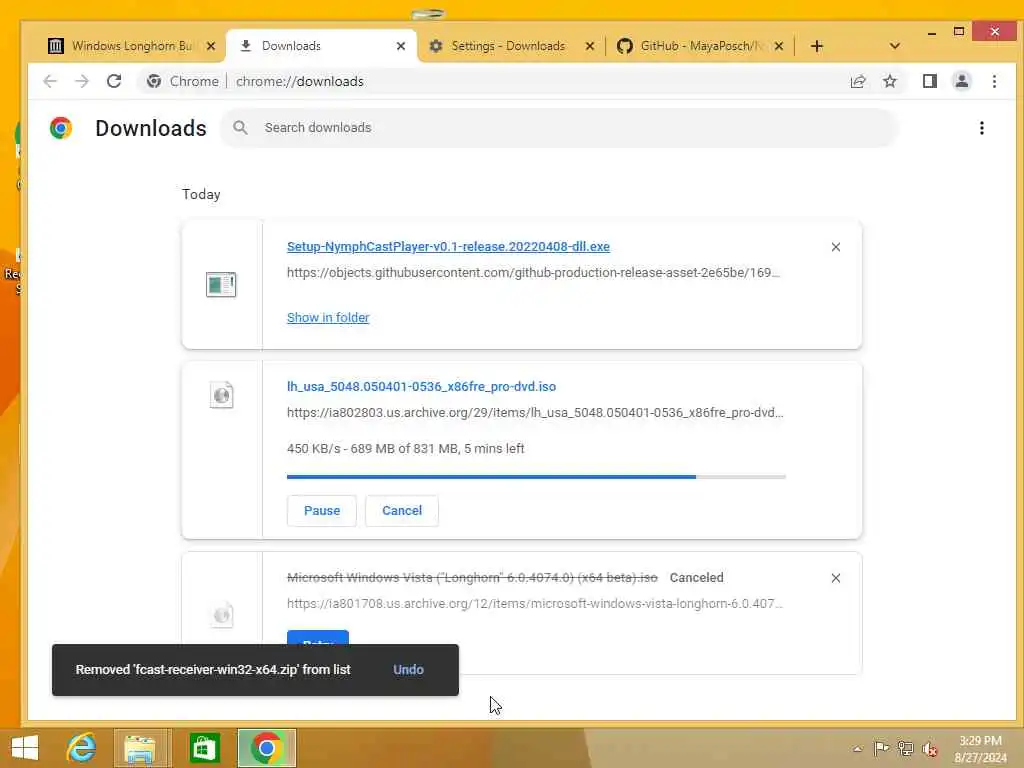1024x768 pixels.
Task: Go forward with the forward arrow
Action: [x=82, y=81]
